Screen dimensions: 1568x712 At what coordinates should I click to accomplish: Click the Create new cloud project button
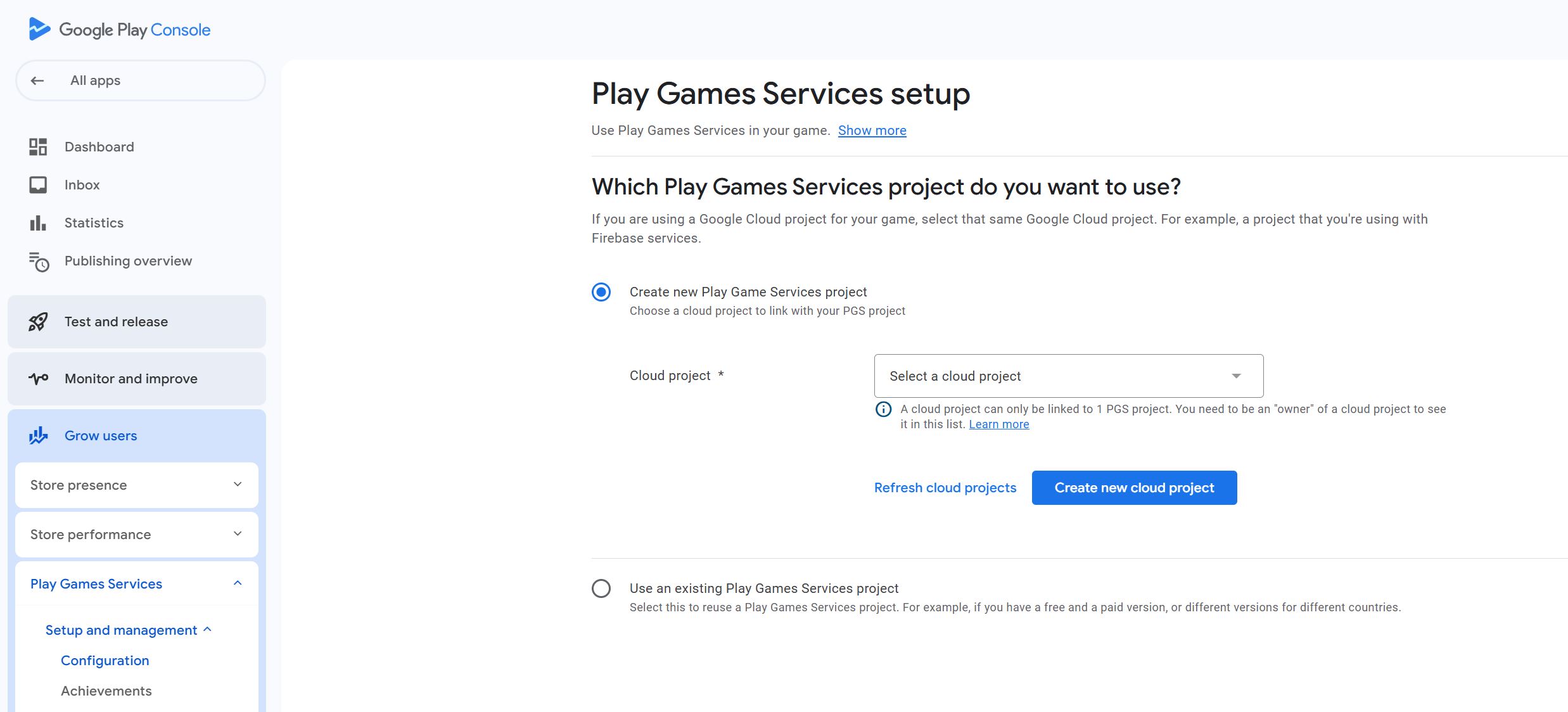pos(1134,488)
